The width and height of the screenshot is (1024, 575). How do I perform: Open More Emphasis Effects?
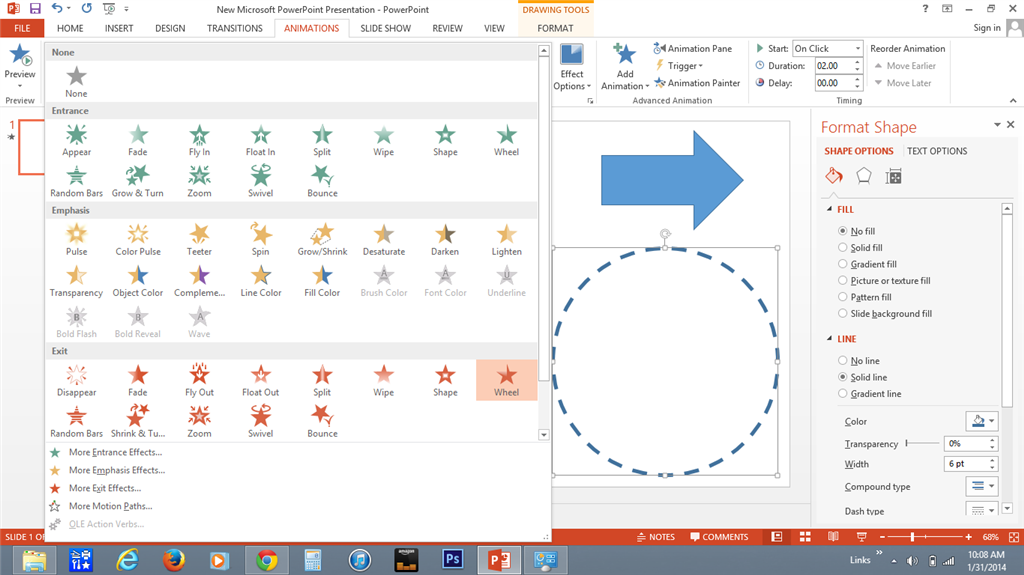(117, 470)
